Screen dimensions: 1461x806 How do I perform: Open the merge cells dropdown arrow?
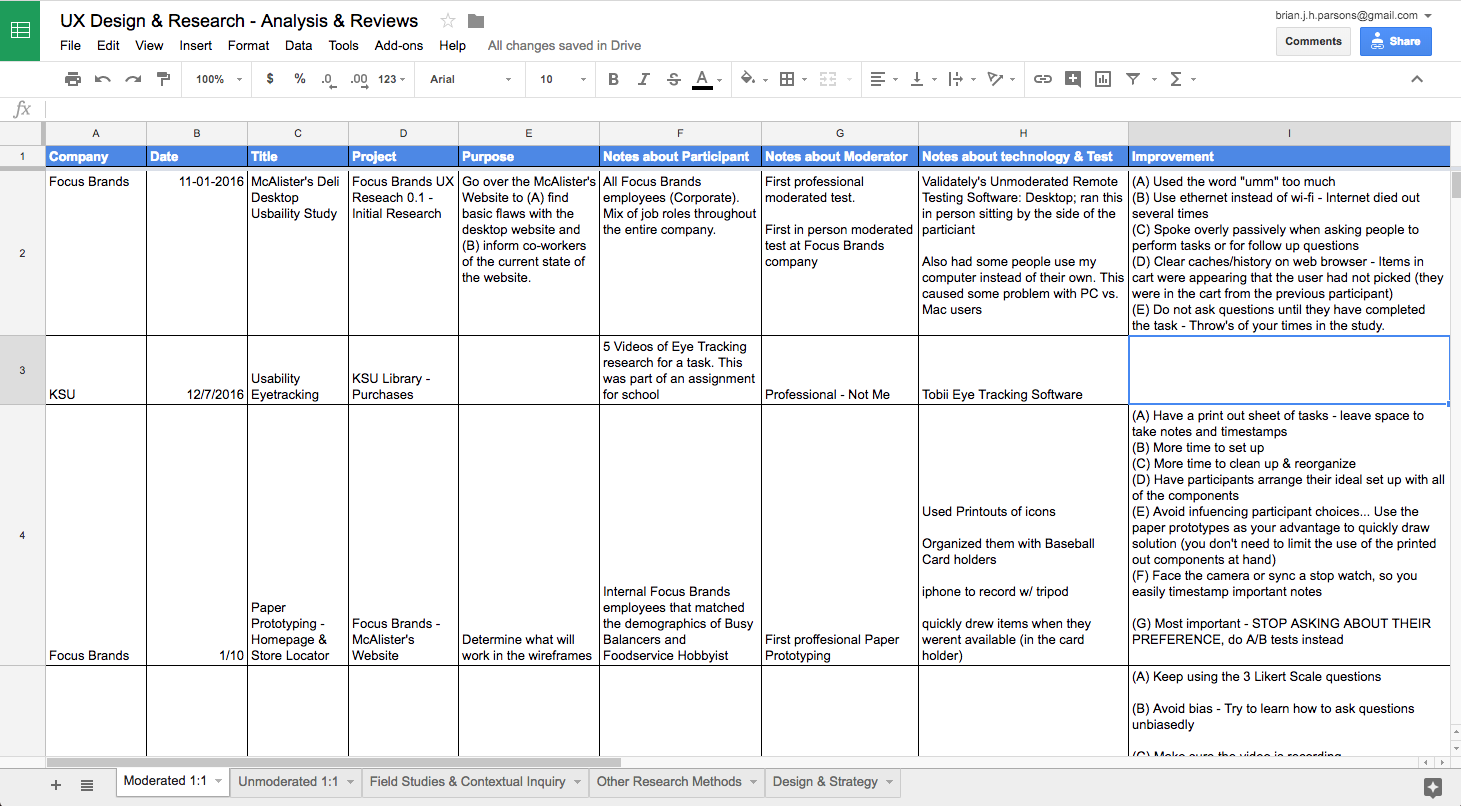[849, 79]
